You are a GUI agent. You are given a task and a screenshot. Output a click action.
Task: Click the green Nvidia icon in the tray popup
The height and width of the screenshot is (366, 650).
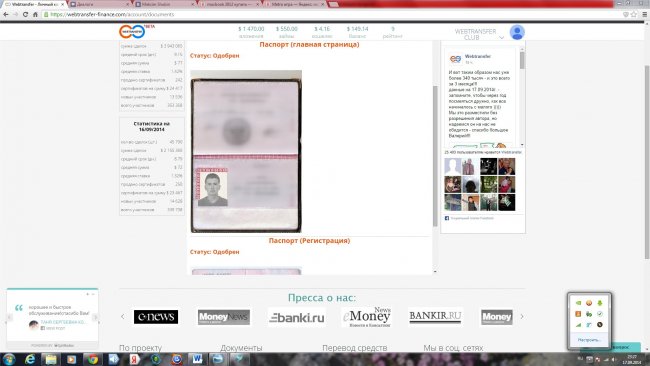(x=578, y=303)
